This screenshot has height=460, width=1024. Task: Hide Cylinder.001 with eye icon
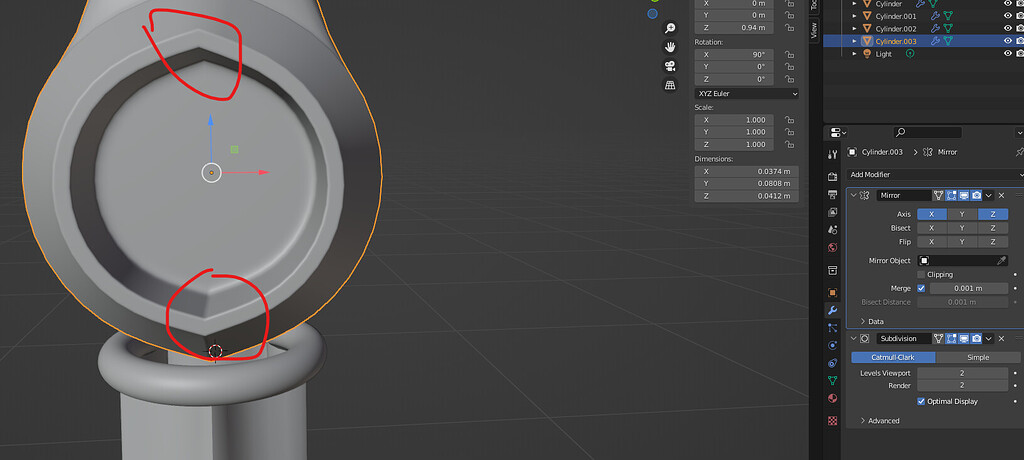(x=1007, y=16)
